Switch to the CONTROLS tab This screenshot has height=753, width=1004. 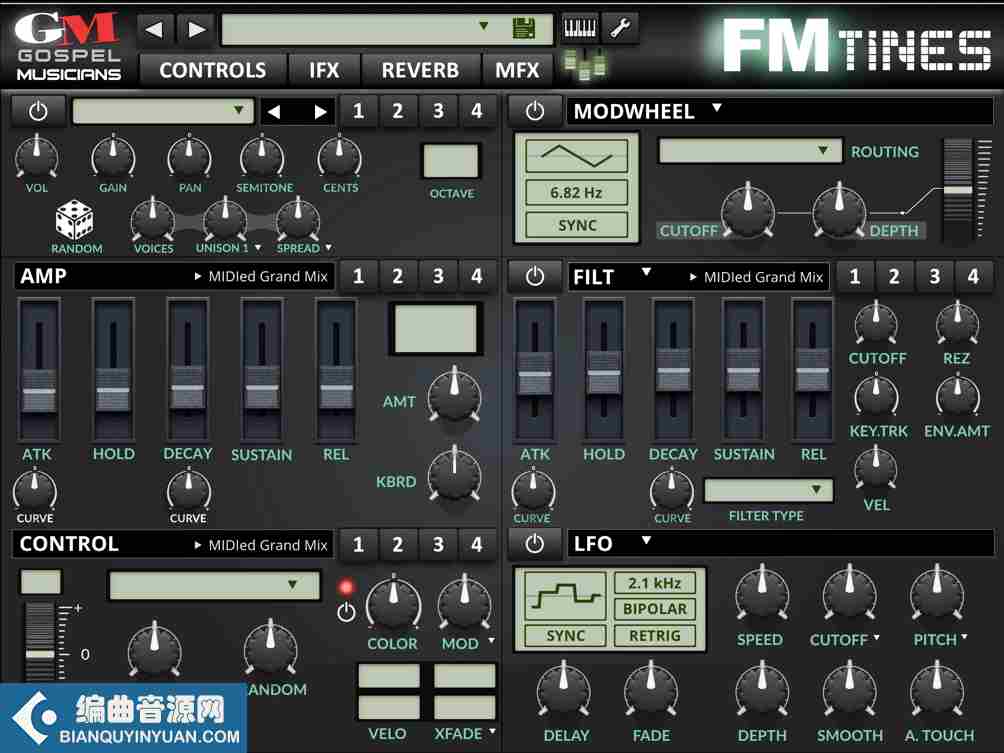[213, 69]
